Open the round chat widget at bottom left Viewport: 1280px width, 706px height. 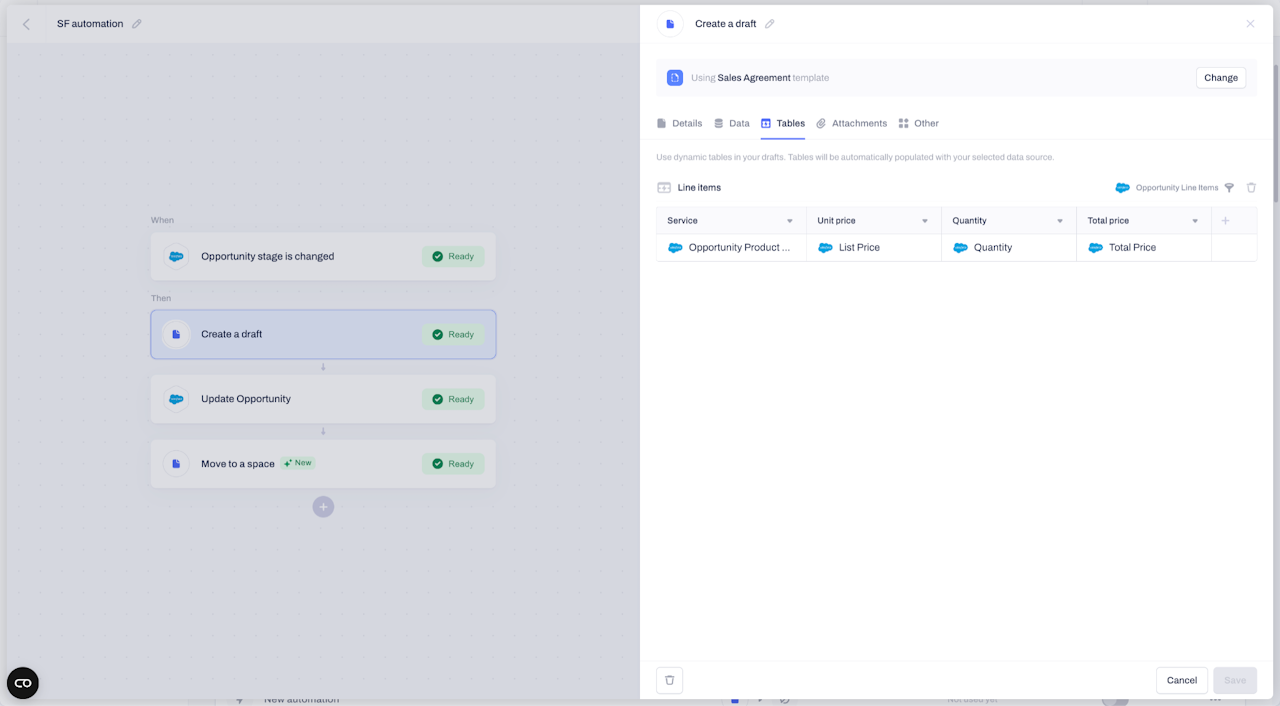point(23,683)
